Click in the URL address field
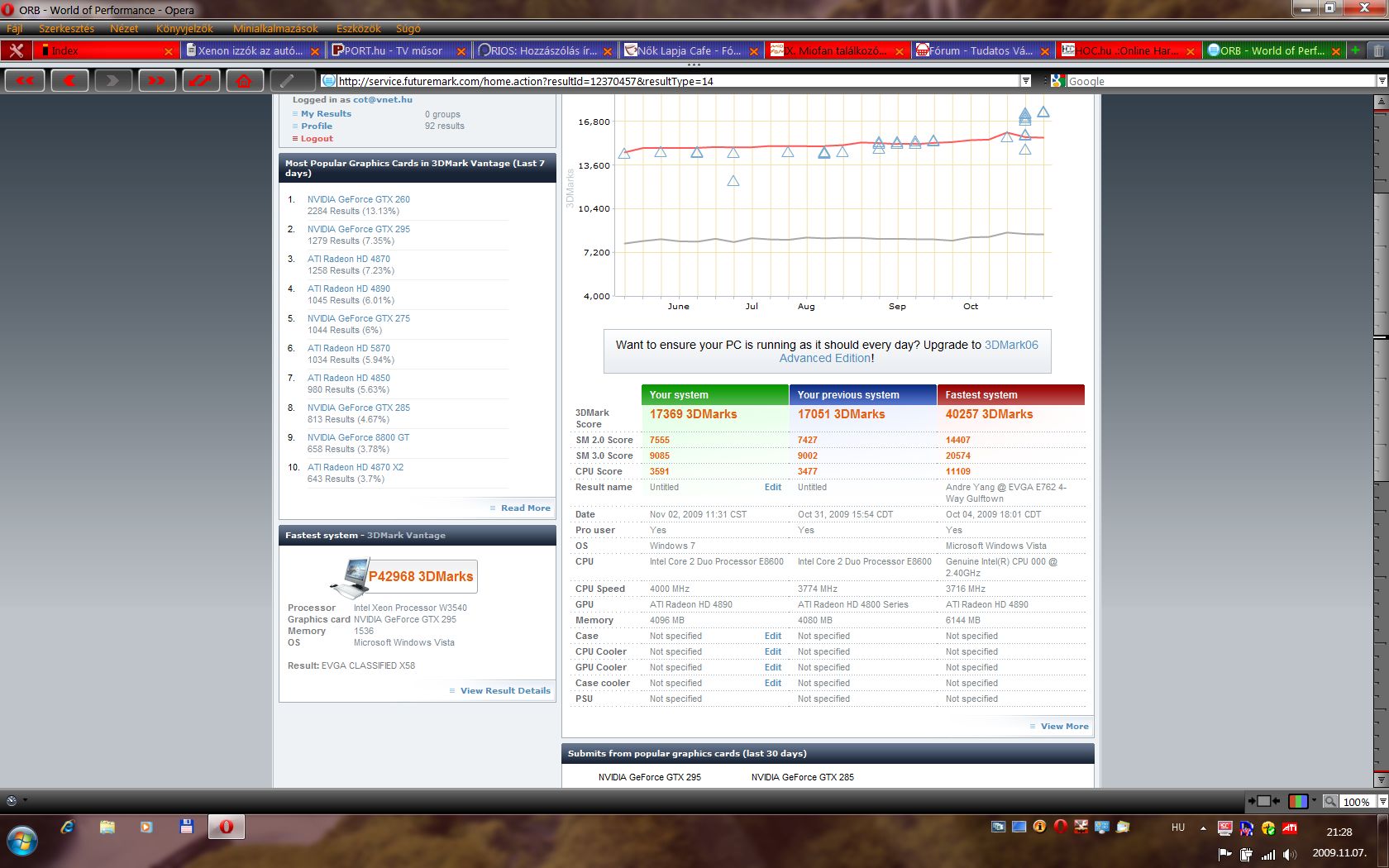The height and width of the screenshot is (868, 1389). pos(677,81)
